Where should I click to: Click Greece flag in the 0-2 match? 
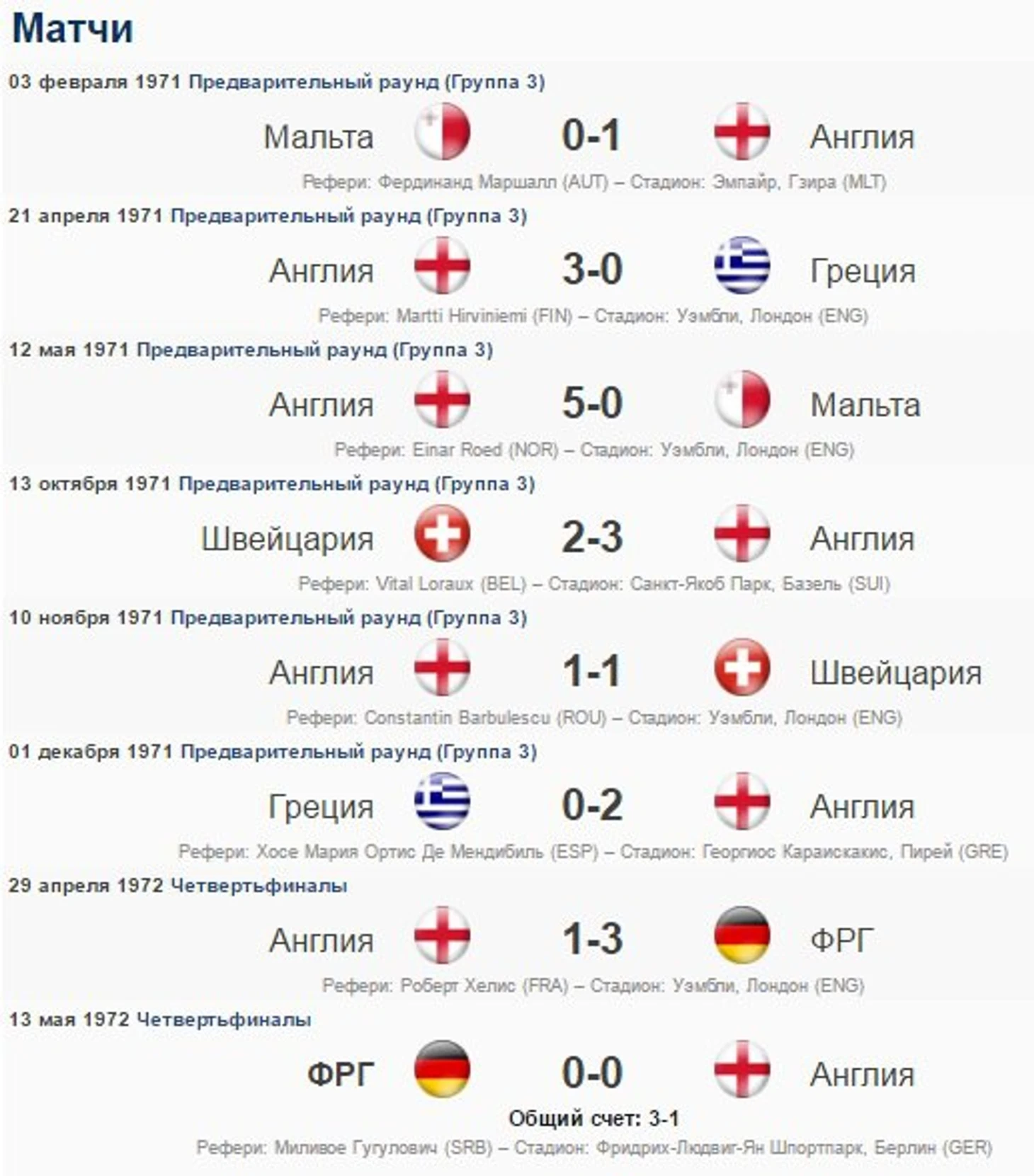(x=442, y=801)
